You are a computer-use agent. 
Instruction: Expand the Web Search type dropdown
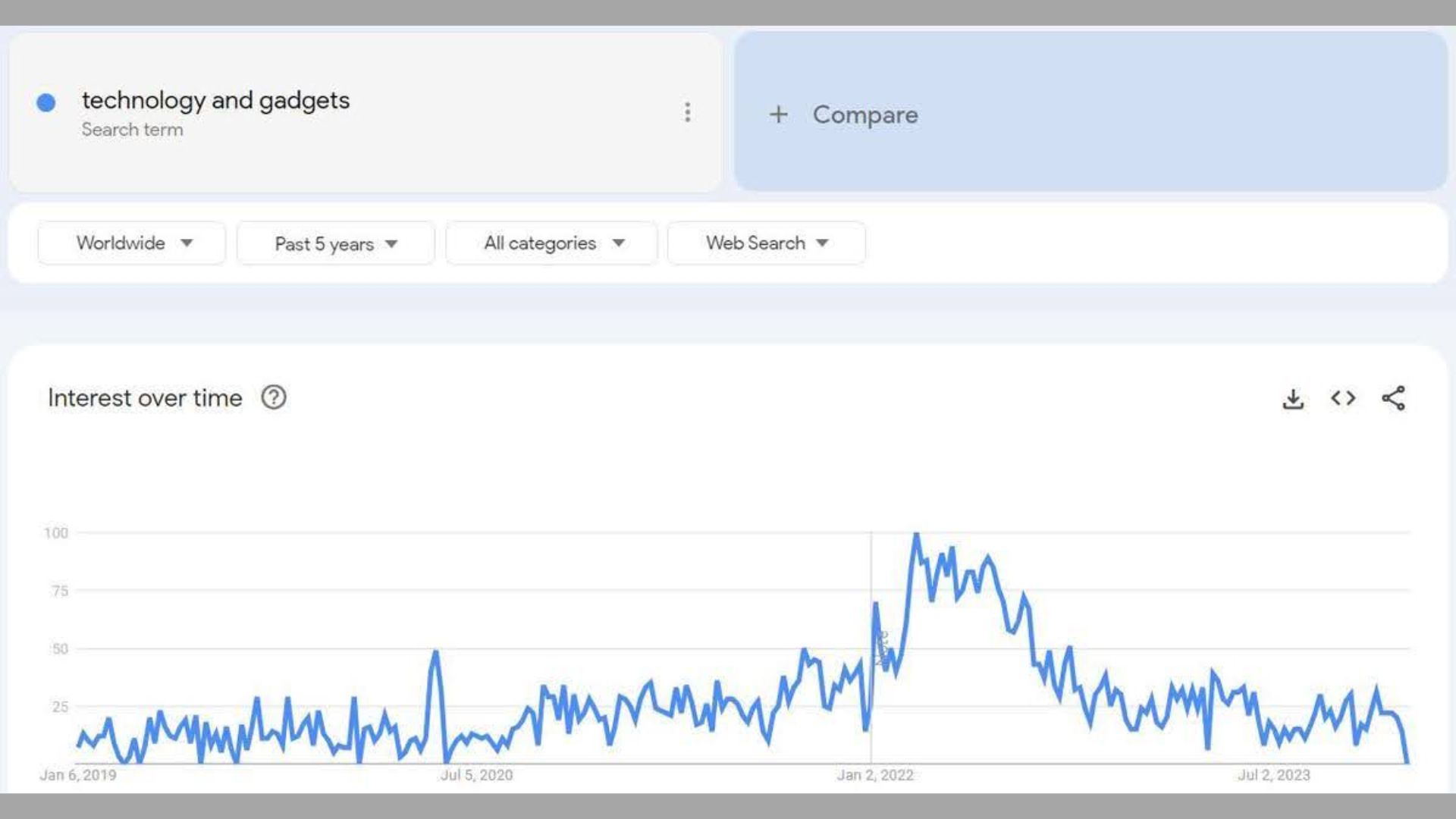click(x=766, y=243)
